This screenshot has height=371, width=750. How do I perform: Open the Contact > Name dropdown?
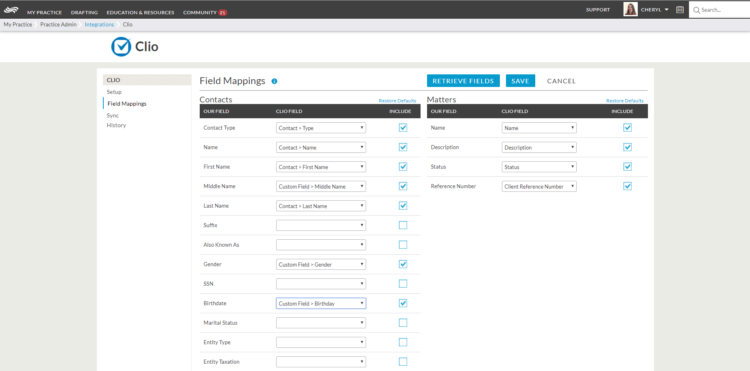pyautogui.click(x=321, y=148)
